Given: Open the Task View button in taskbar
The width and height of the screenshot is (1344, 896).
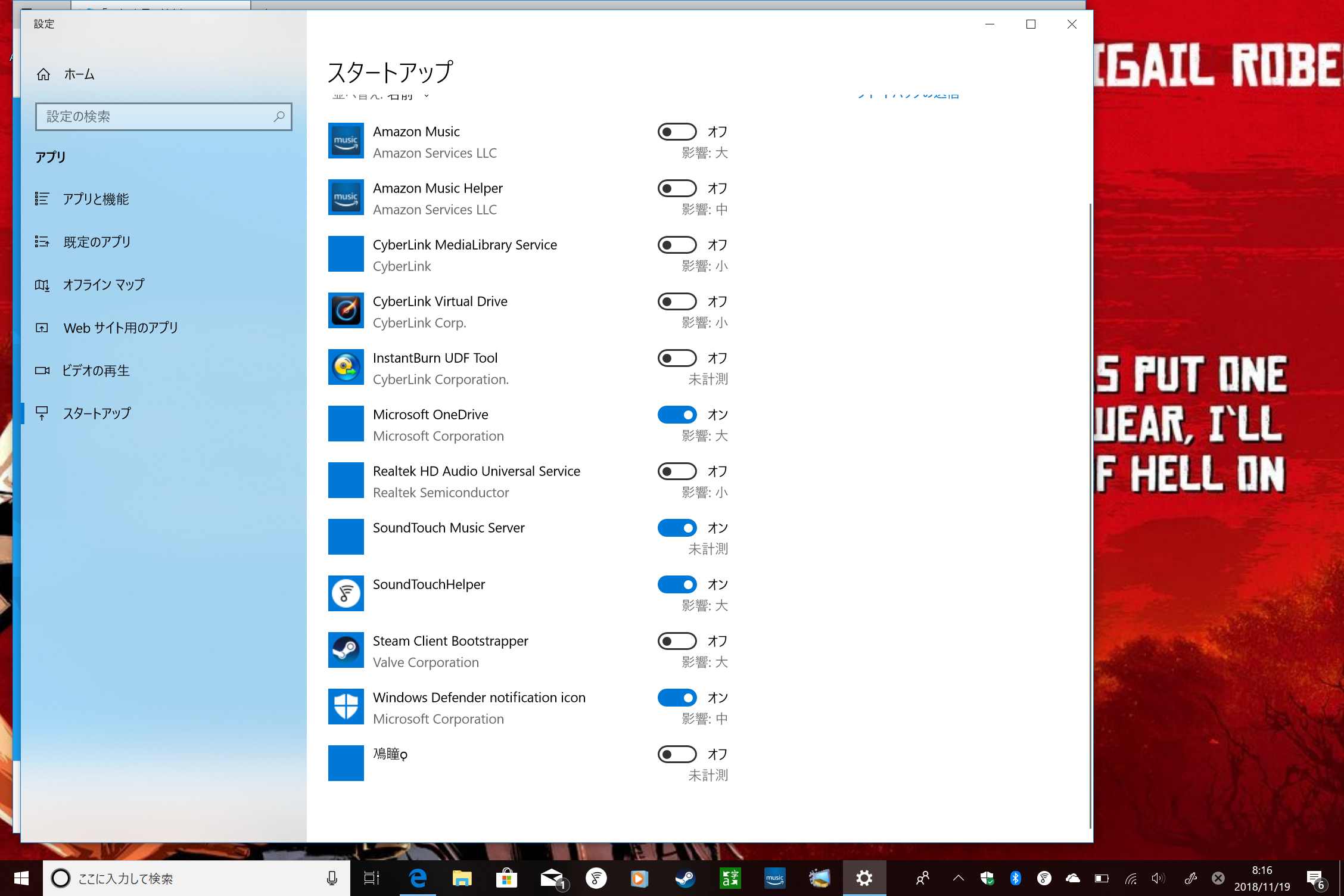Looking at the screenshot, I should point(372,878).
